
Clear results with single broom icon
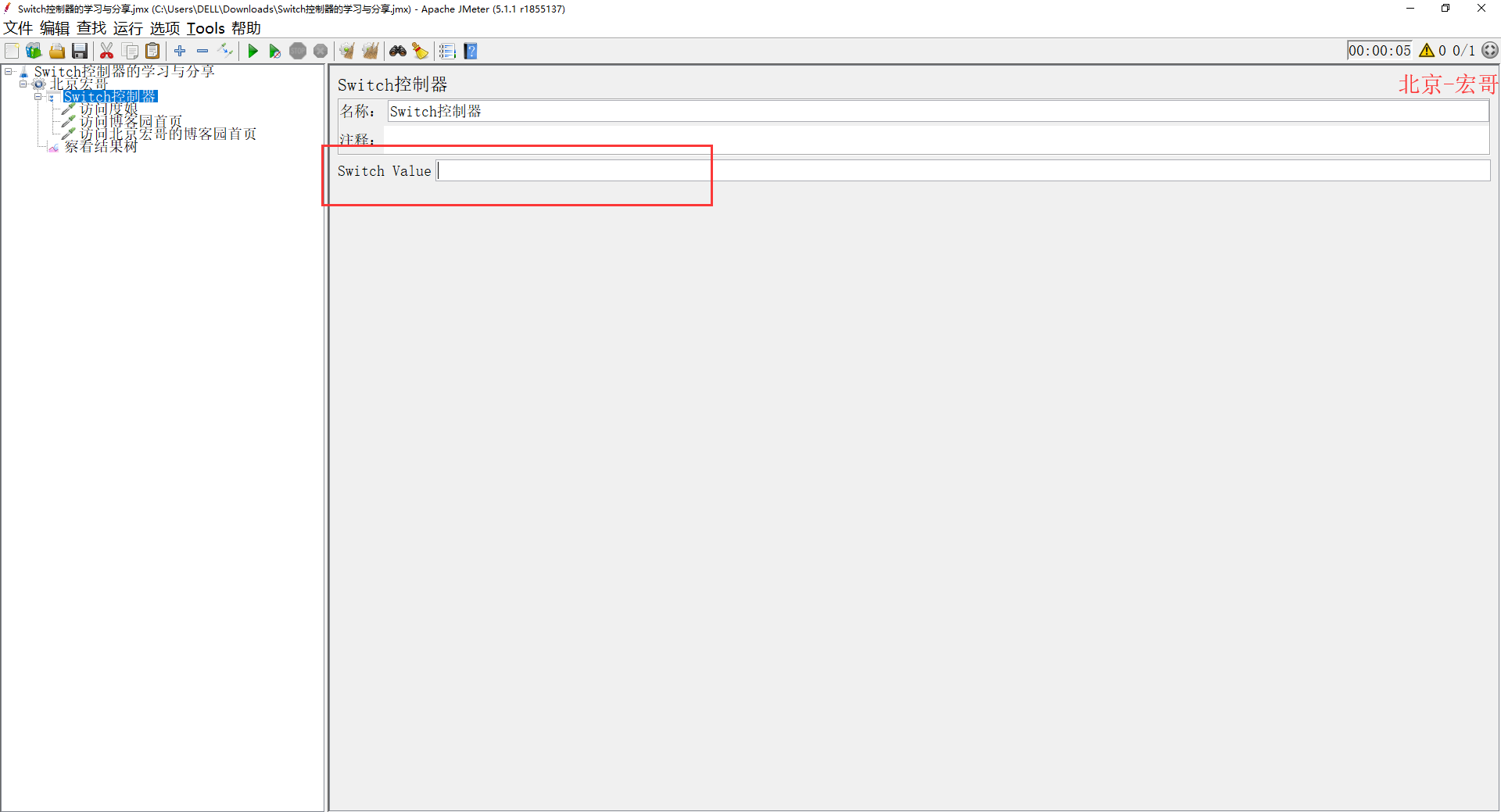(347, 51)
